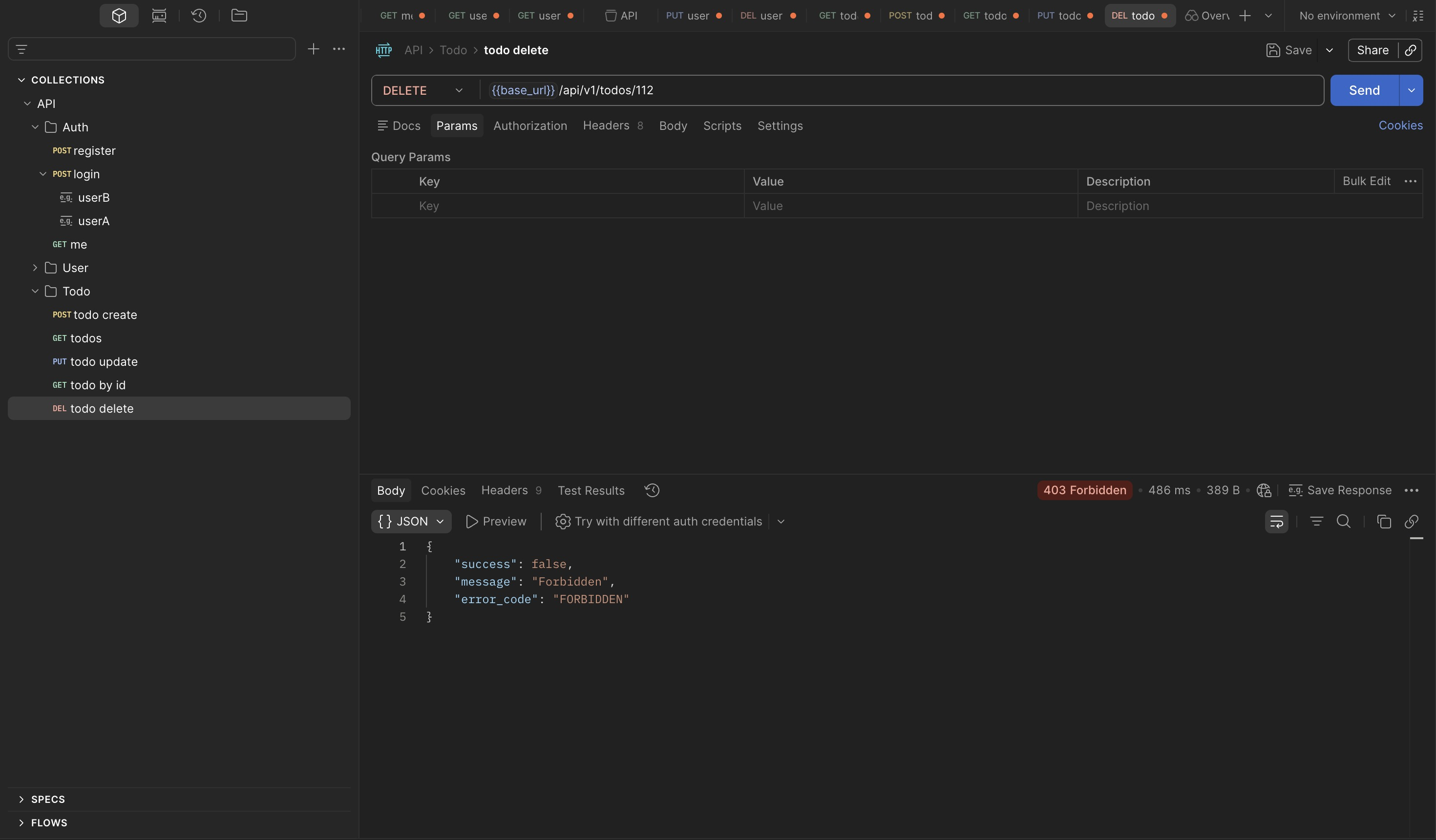Click Bulk Edit for query params

[x=1366, y=181]
